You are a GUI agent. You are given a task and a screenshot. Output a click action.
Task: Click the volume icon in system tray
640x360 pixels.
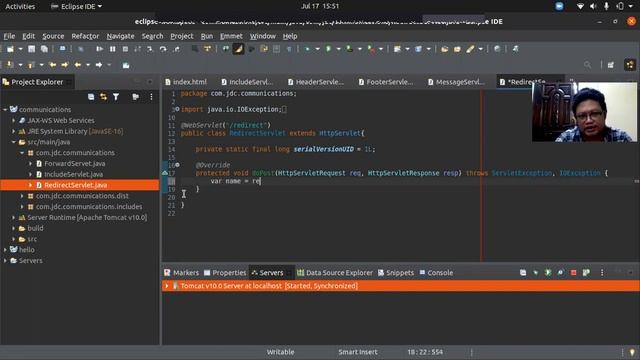593,6
